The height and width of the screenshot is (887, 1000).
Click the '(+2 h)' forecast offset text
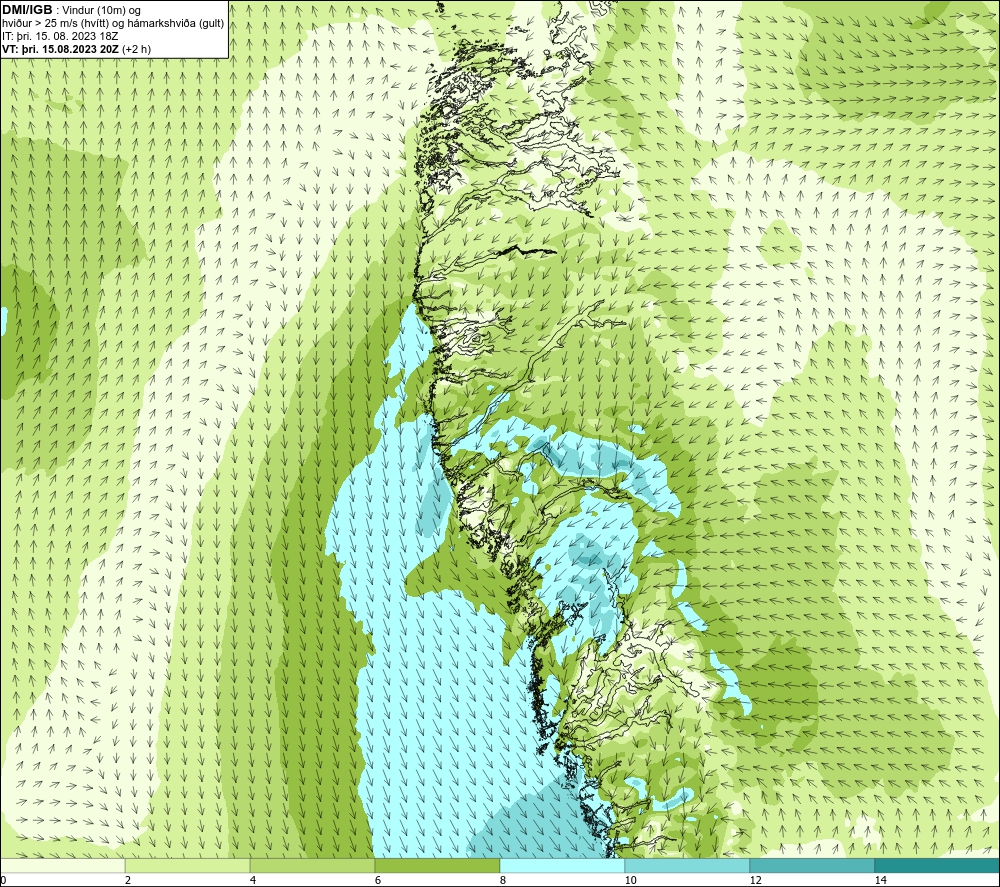[x=136, y=49]
